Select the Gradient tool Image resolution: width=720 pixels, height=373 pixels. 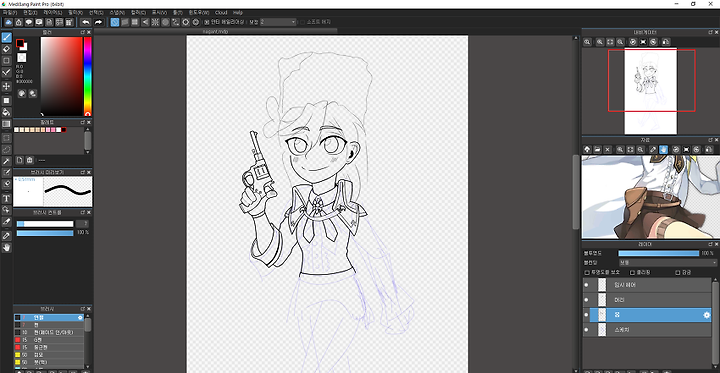click(x=6, y=124)
